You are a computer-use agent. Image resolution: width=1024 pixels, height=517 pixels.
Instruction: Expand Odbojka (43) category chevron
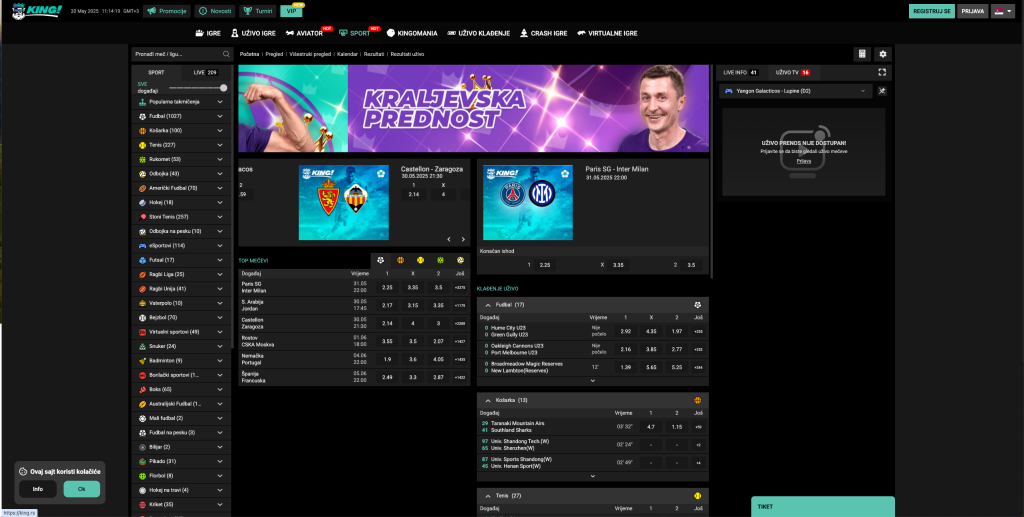click(220, 174)
